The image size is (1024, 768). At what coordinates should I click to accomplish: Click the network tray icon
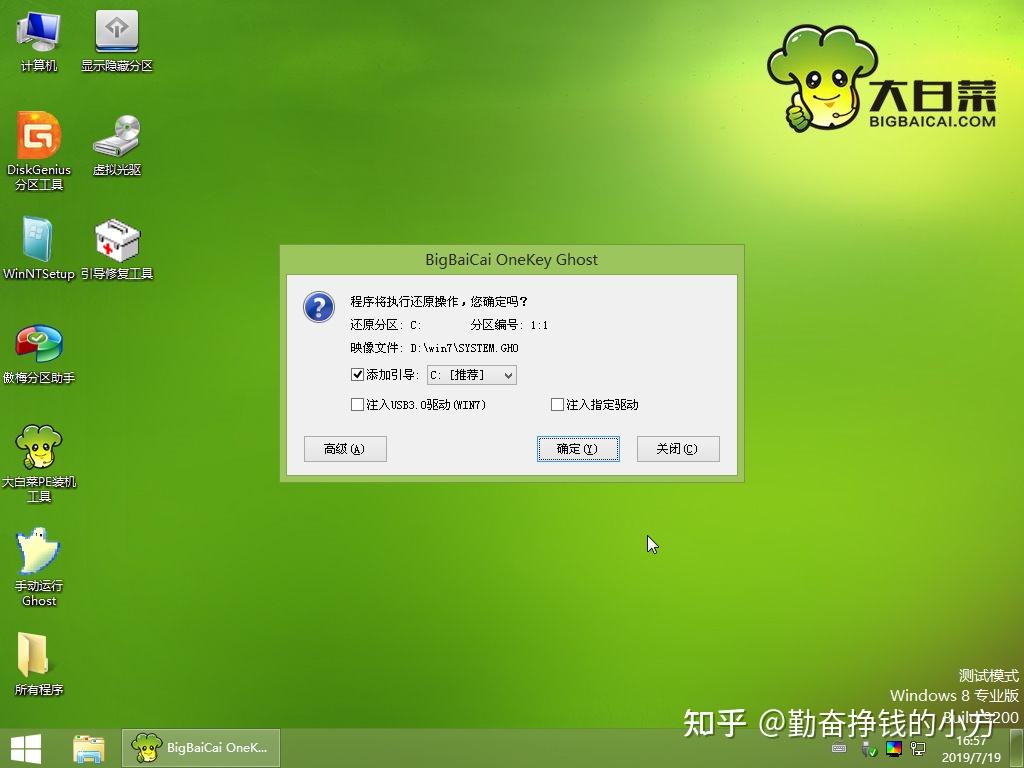pyautogui.click(x=918, y=748)
